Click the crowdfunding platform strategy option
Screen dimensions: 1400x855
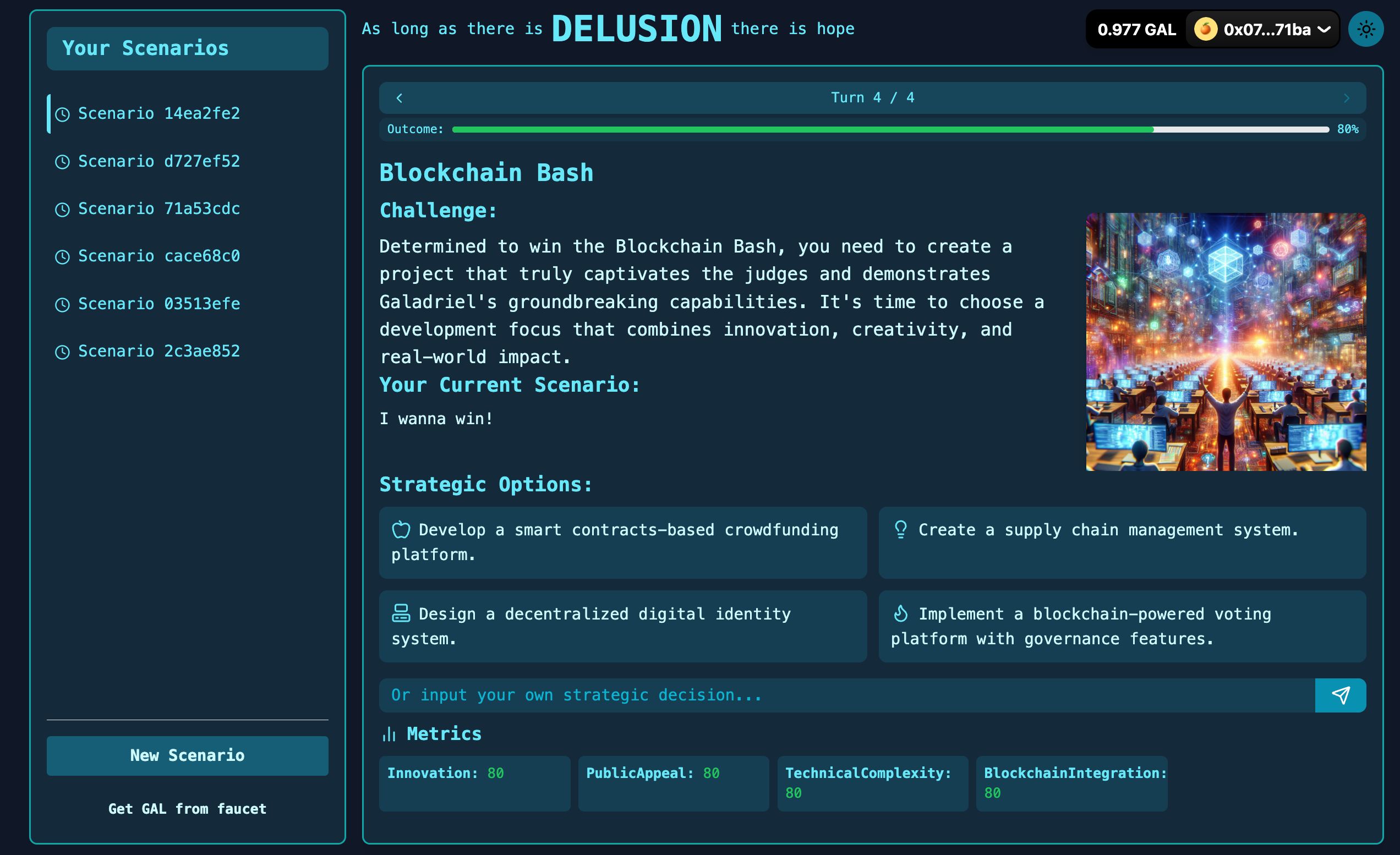623,541
